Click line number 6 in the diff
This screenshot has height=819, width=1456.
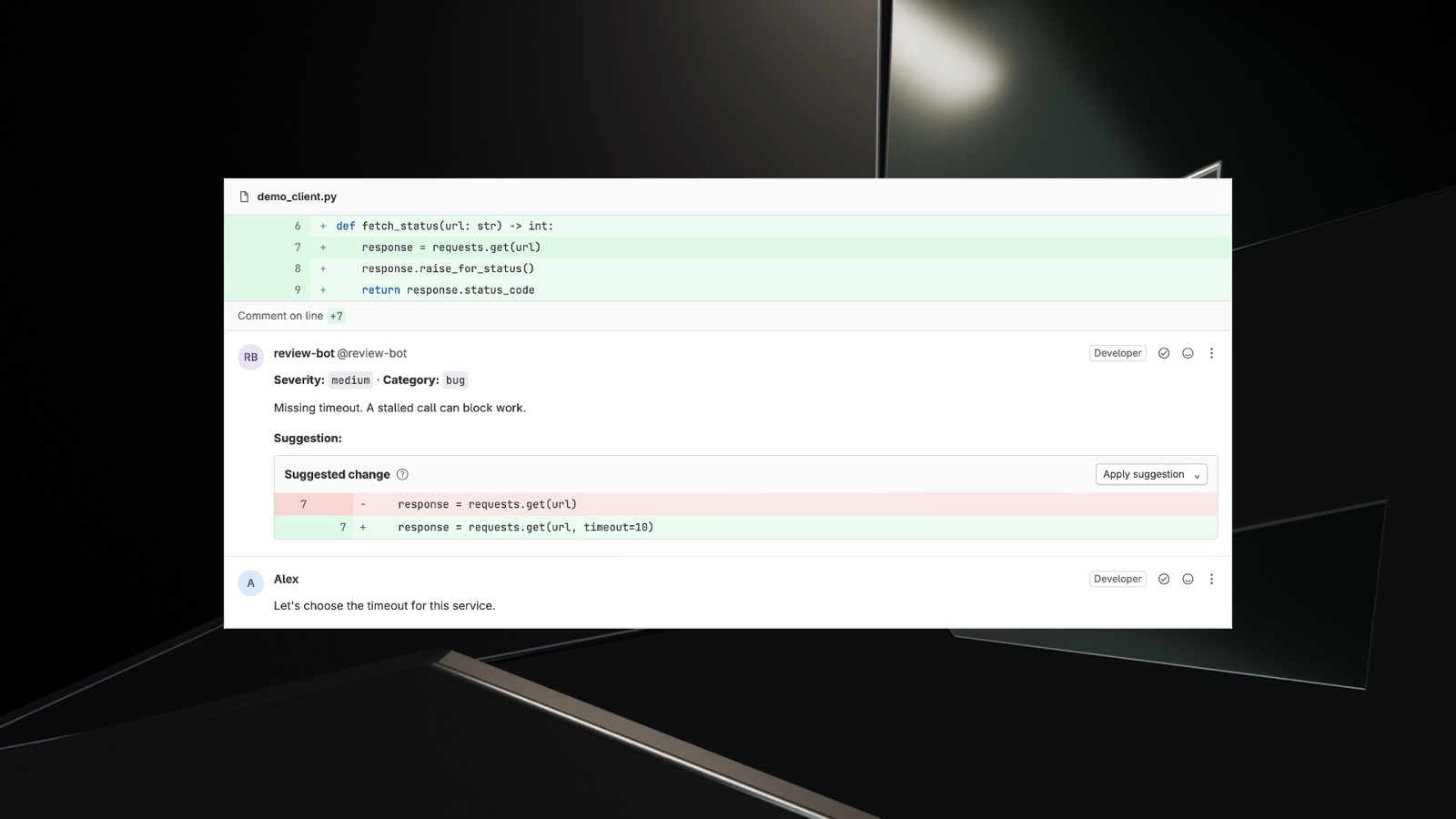pyautogui.click(x=298, y=226)
